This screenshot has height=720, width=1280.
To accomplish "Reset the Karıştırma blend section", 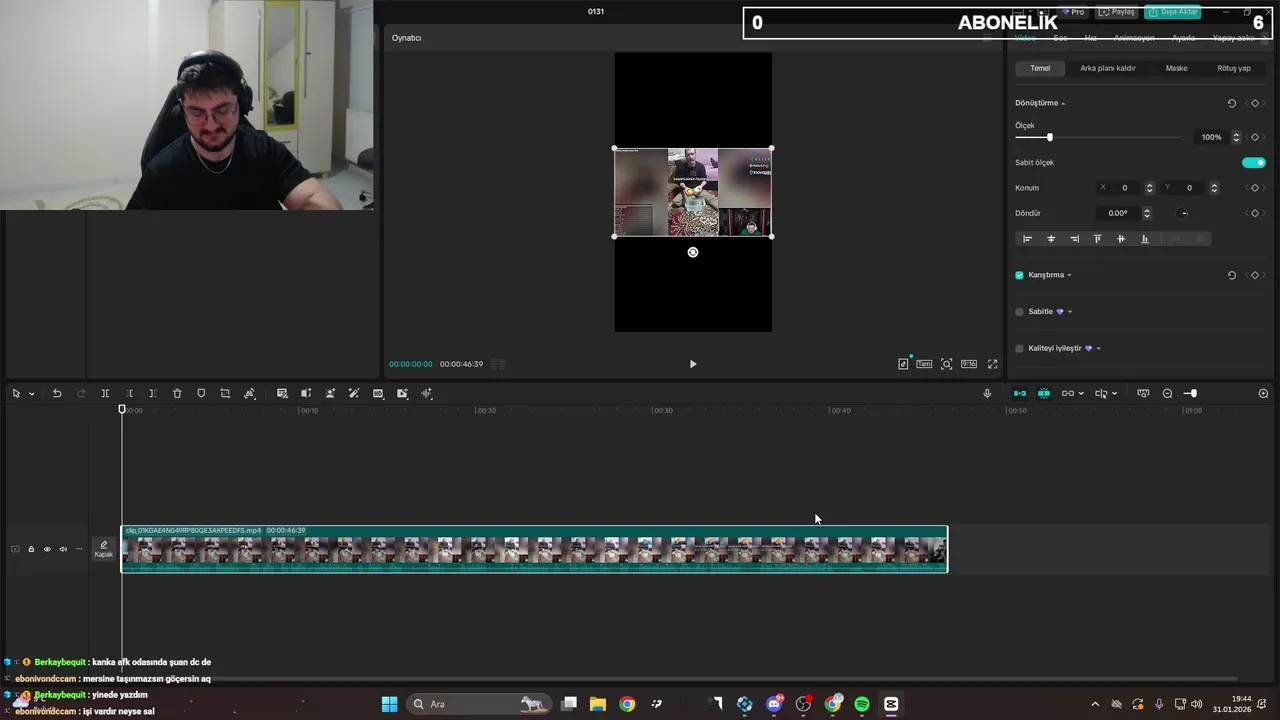I will pos(1231,275).
